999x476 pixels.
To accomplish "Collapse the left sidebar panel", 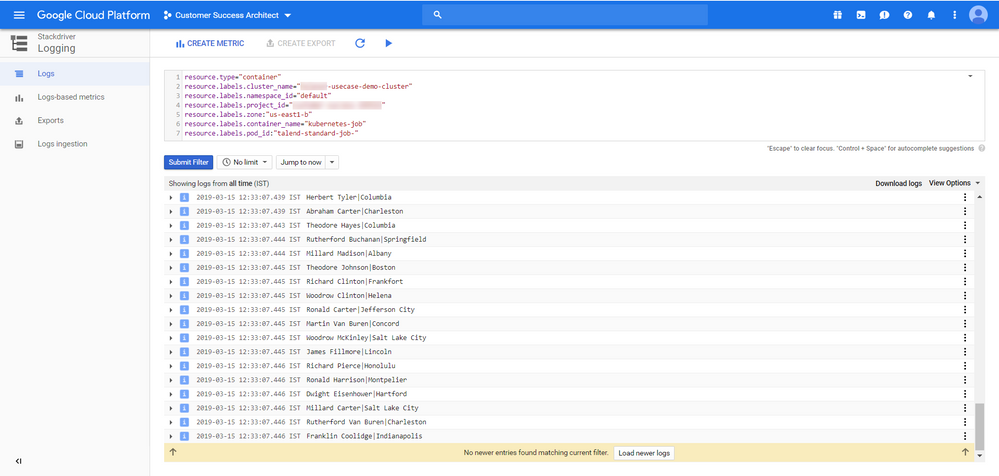I will point(18,461).
